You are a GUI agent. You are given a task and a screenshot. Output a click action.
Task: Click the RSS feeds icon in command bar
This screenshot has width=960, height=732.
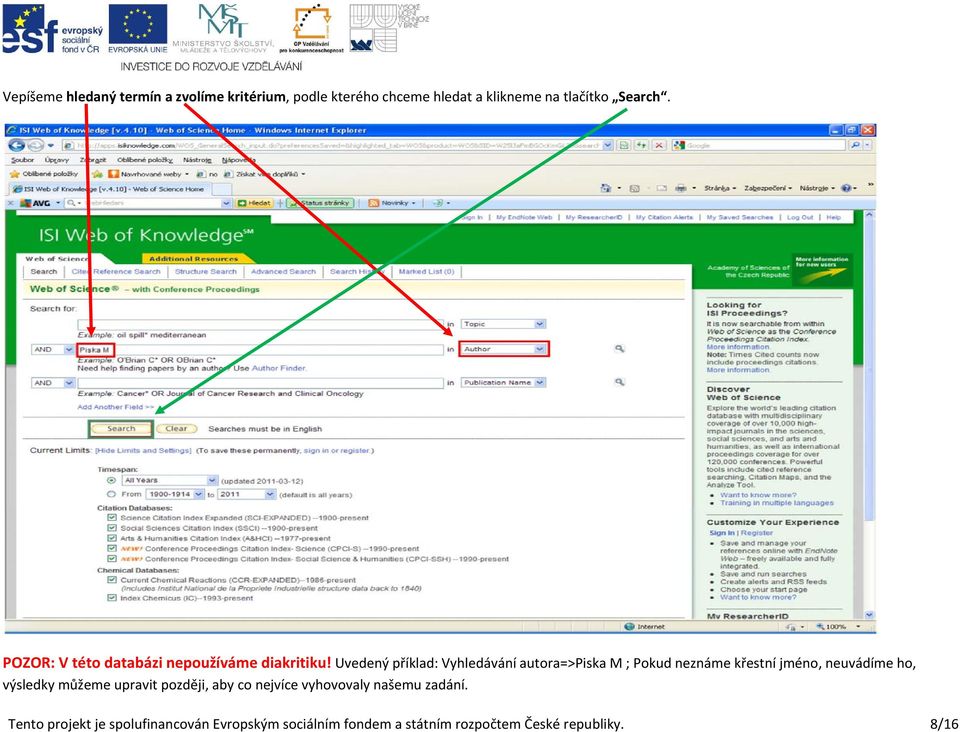pos(634,189)
